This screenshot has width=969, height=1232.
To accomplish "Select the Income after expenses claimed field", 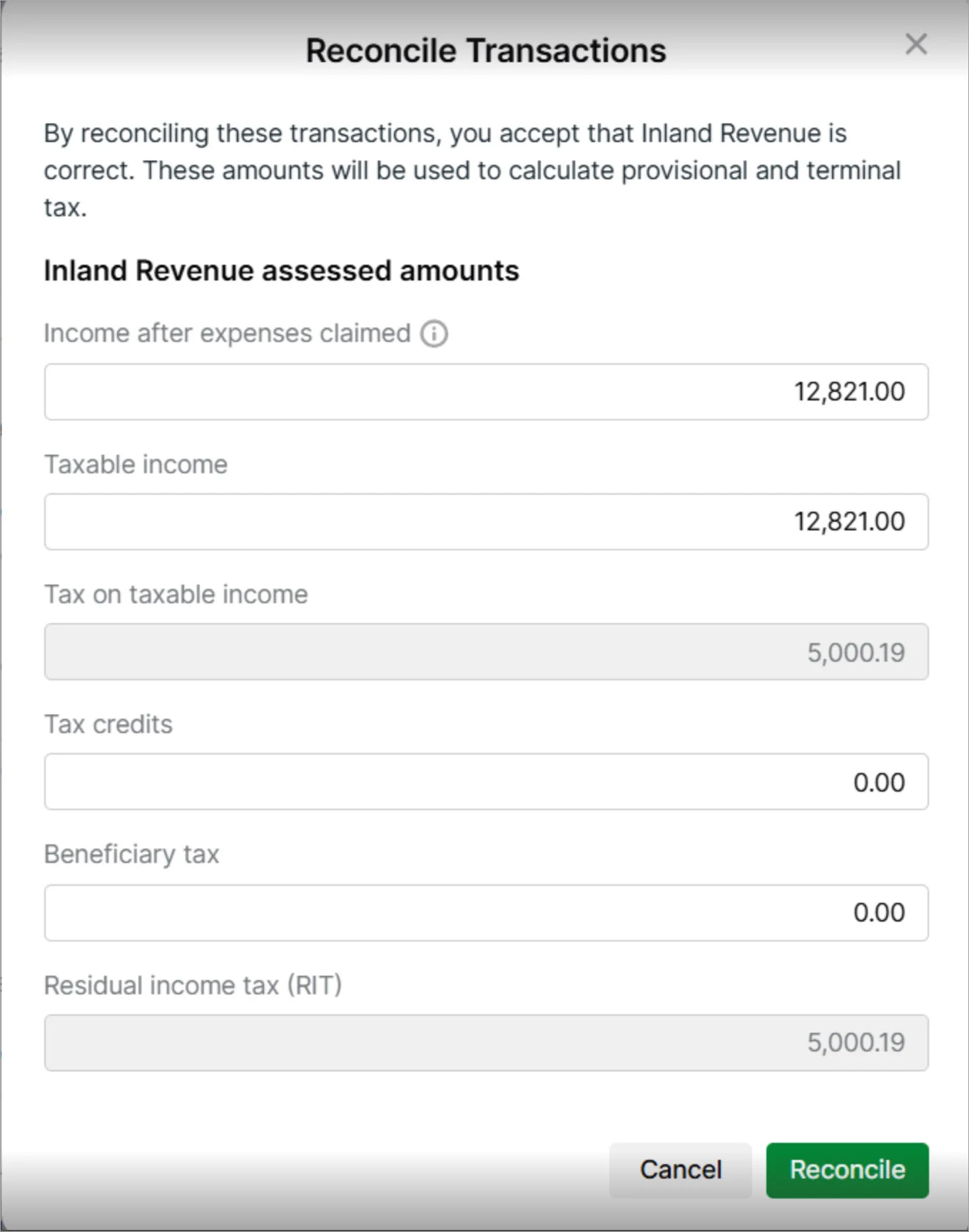I will coord(485,391).
